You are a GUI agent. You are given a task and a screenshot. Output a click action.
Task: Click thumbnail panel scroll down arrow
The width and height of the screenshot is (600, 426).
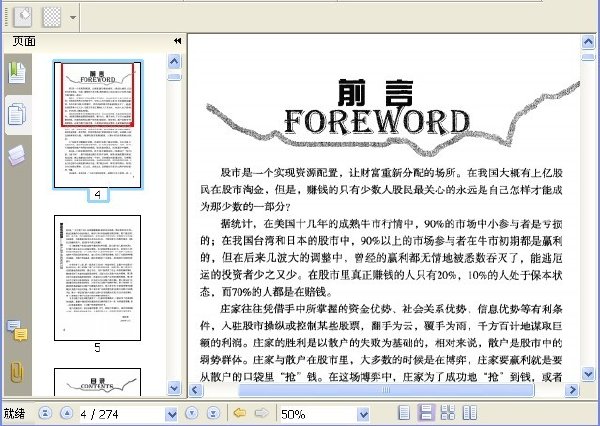click(174, 387)
